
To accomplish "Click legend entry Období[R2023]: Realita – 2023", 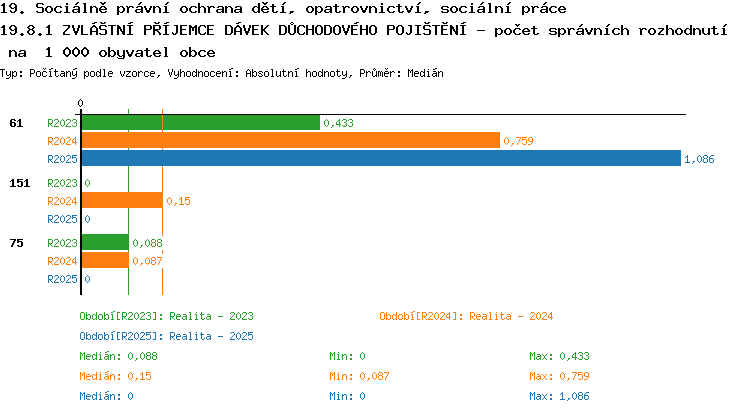I will click(166, 316).
